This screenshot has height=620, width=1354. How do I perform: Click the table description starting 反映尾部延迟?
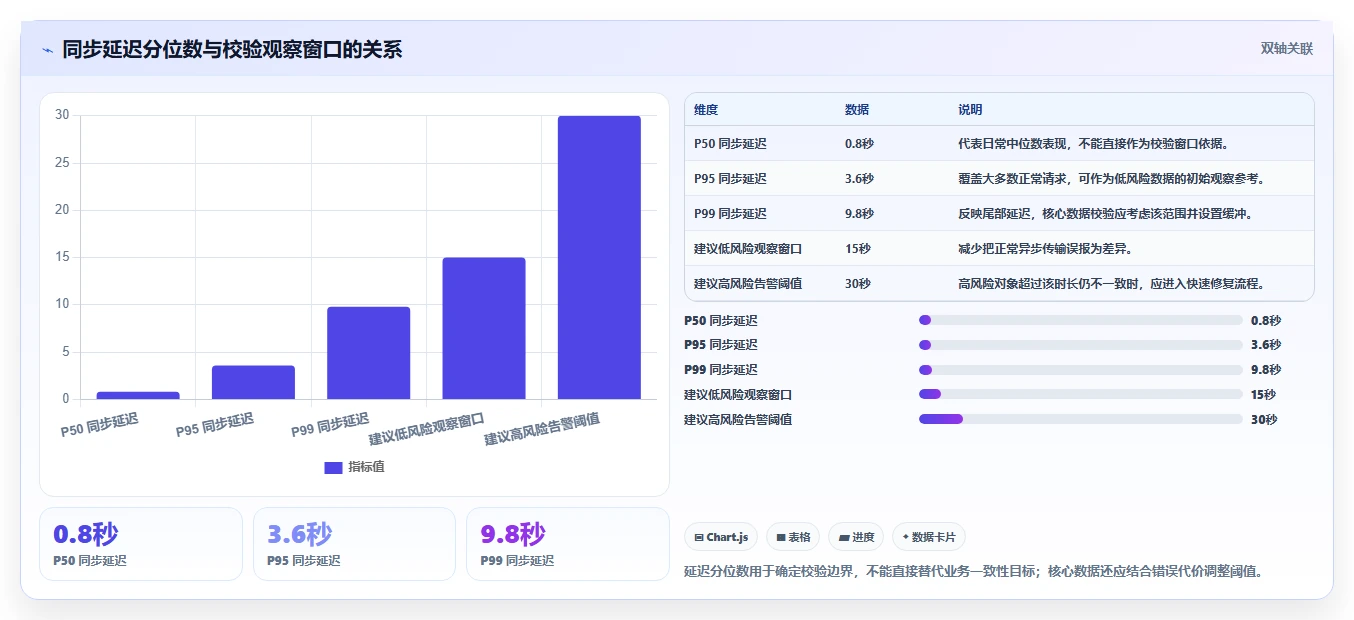pos(1105,214)
